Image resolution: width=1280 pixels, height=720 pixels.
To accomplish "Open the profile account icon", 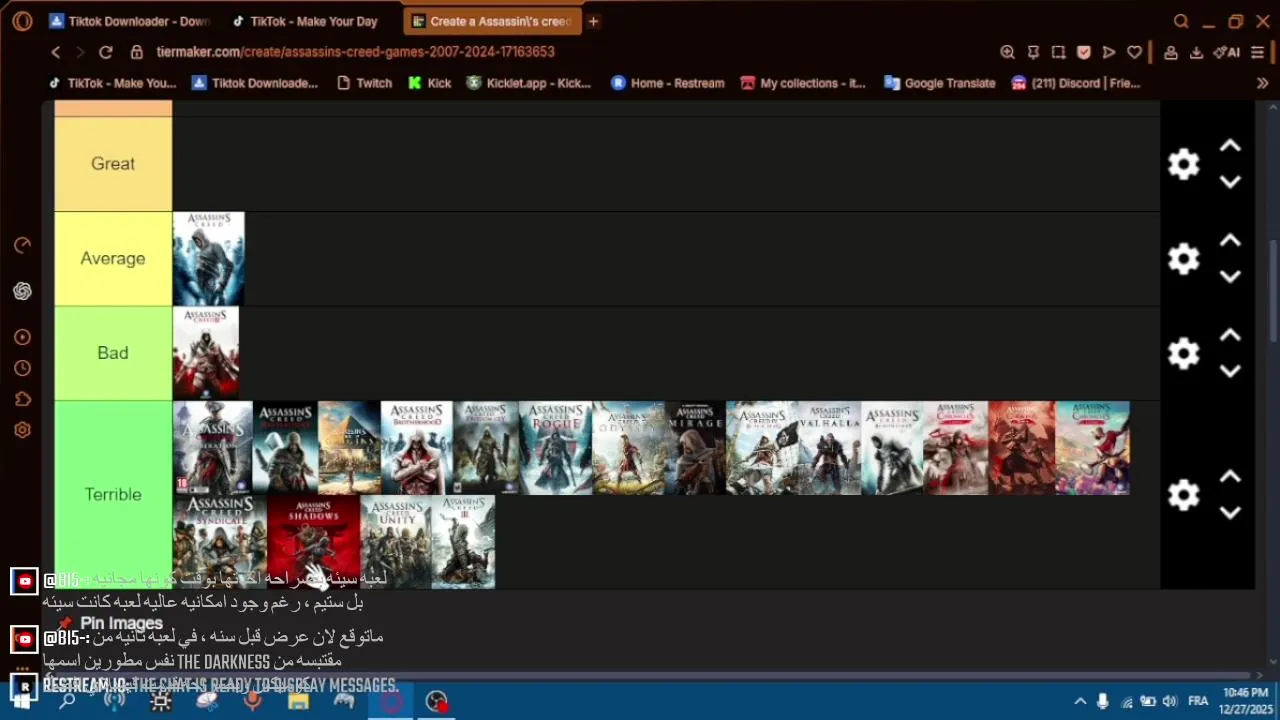I will (1170, 52).
